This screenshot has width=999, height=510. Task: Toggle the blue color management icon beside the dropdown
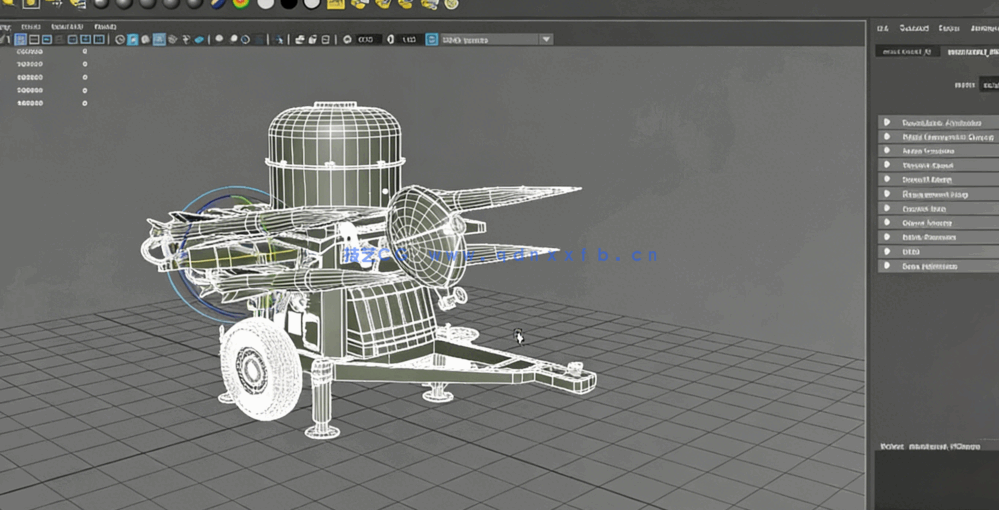click(432, 40)
